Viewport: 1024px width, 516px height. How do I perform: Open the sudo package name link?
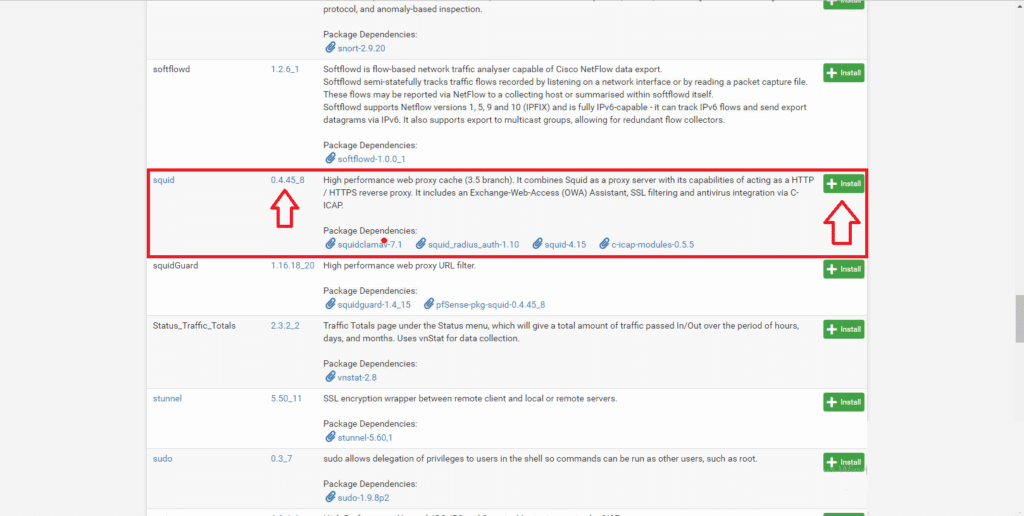click(162, 459)
